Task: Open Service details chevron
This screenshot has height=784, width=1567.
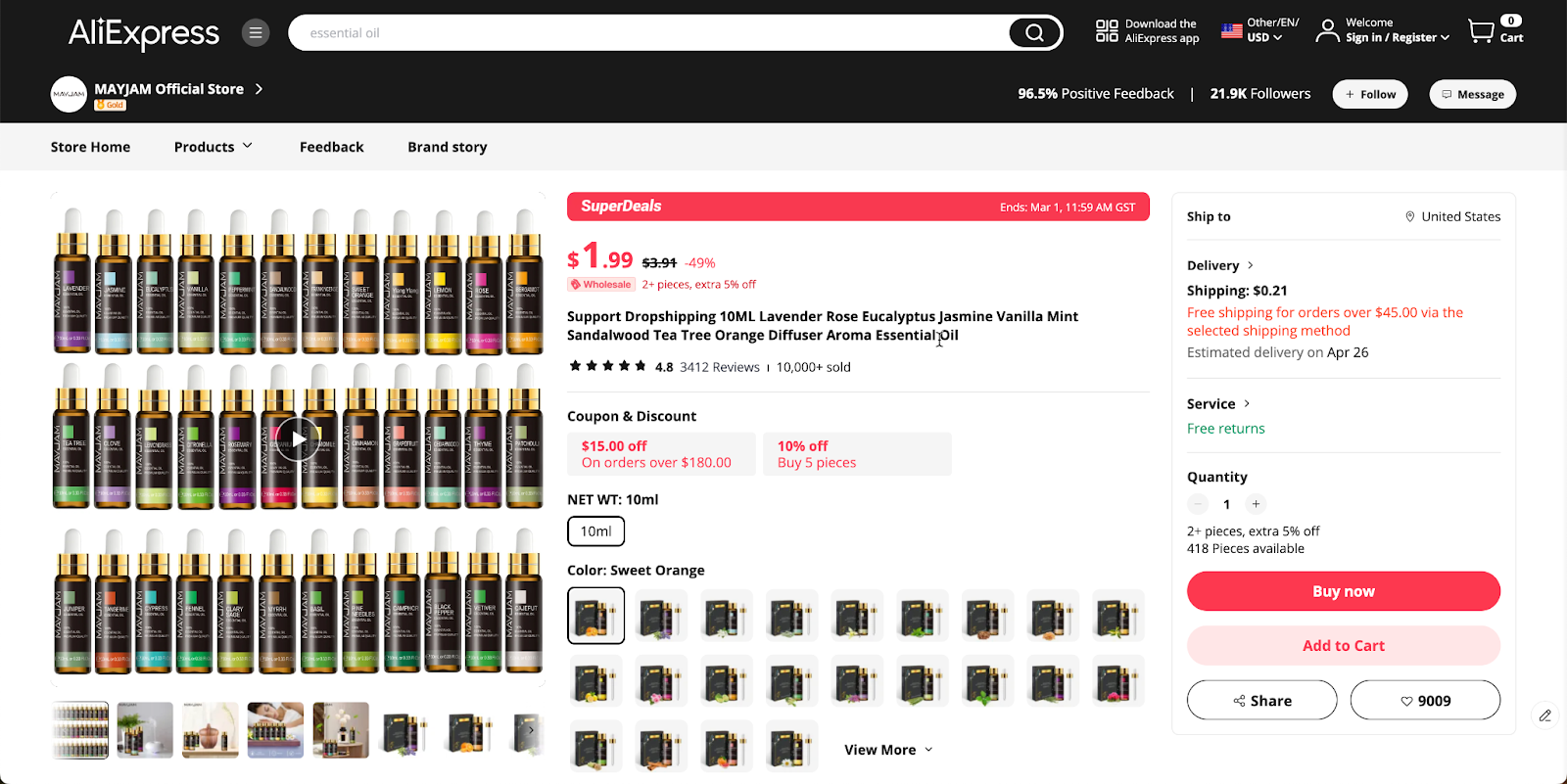Action: click(1247, 403)
